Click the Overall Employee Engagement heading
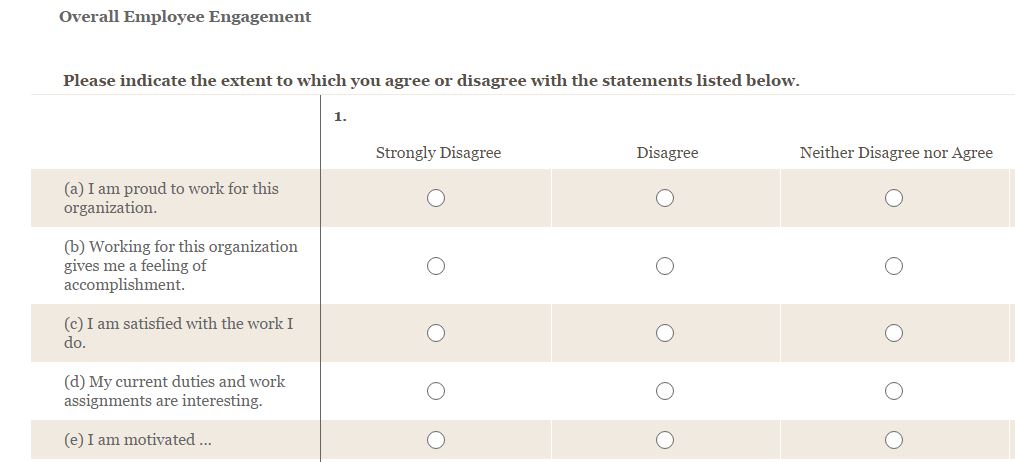 (x=185, y=17)
